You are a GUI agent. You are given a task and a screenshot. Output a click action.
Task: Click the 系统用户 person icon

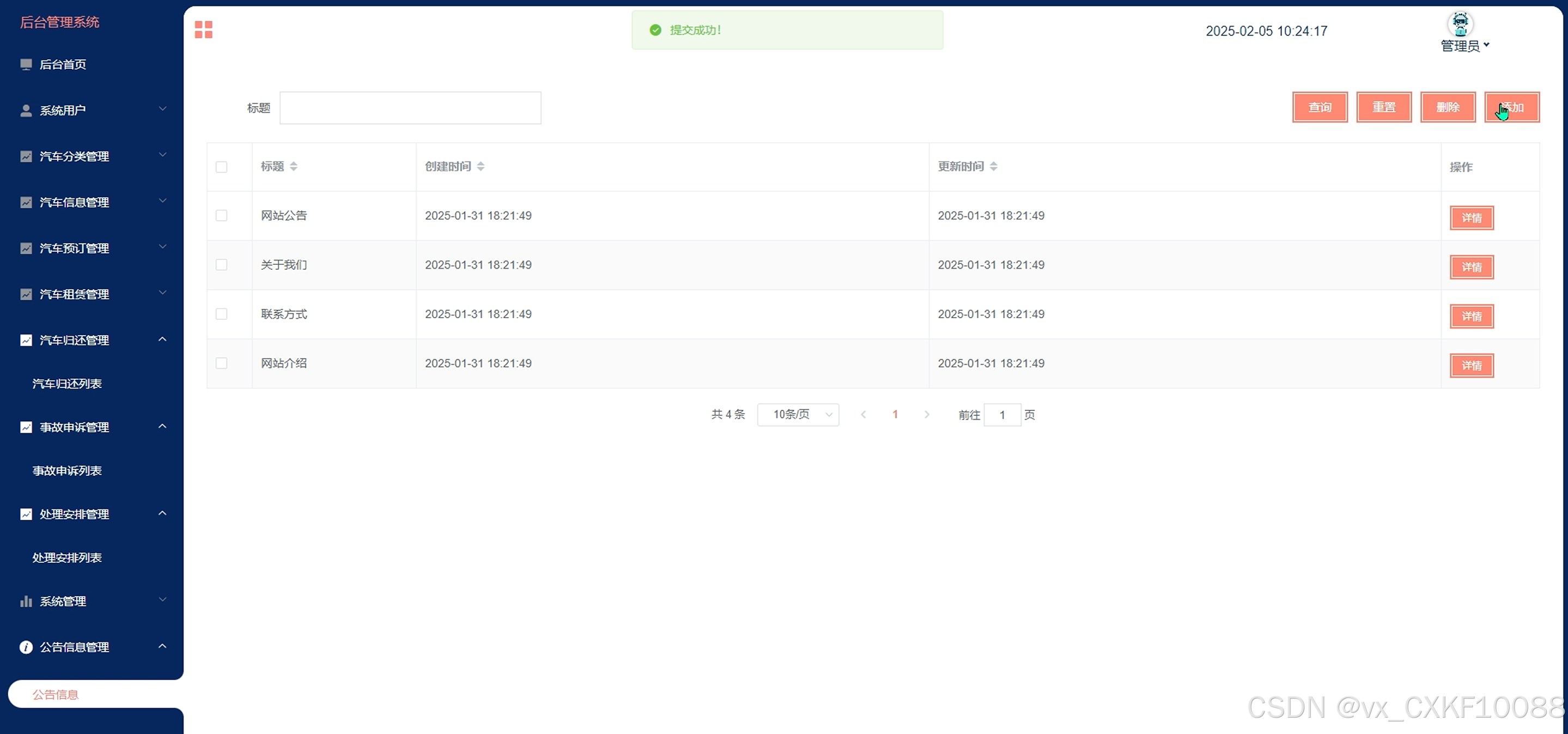(26, 110)
